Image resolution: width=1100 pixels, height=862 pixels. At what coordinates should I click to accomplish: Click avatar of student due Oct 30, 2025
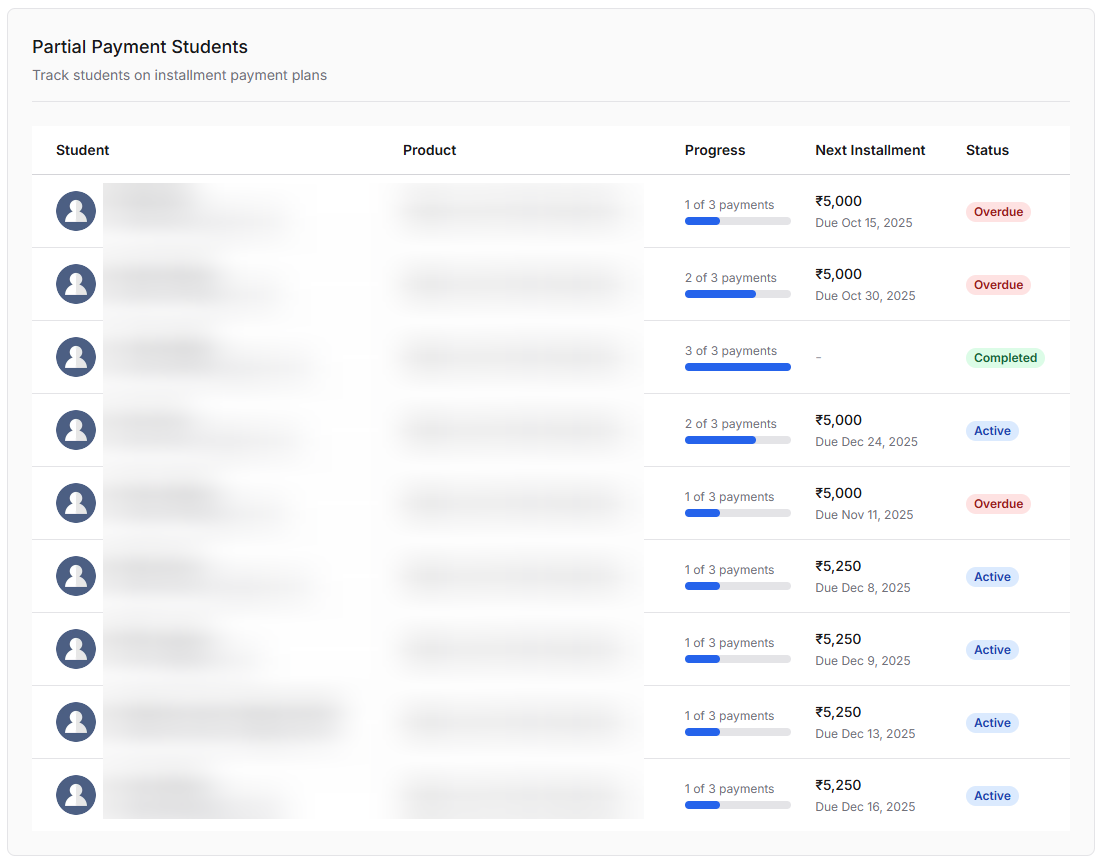[76, 284]
